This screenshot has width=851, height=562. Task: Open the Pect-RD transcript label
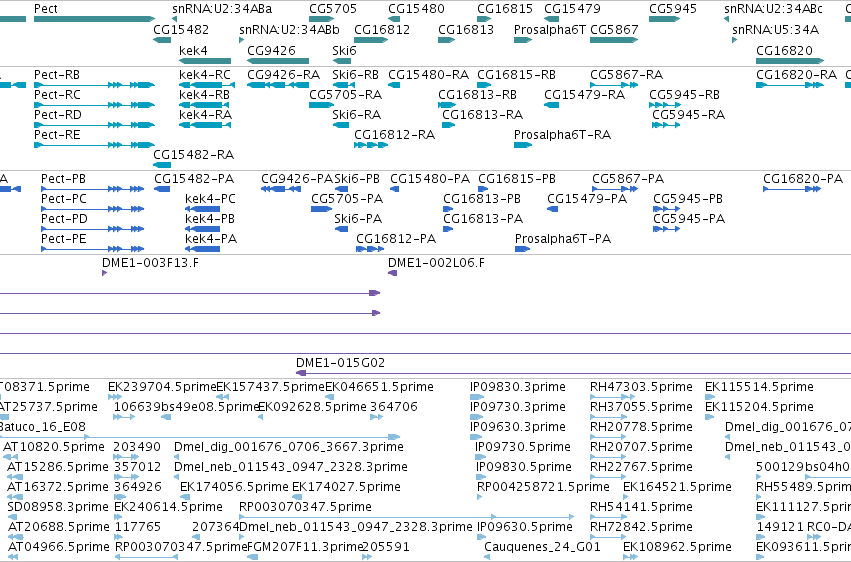coord(58,114)
